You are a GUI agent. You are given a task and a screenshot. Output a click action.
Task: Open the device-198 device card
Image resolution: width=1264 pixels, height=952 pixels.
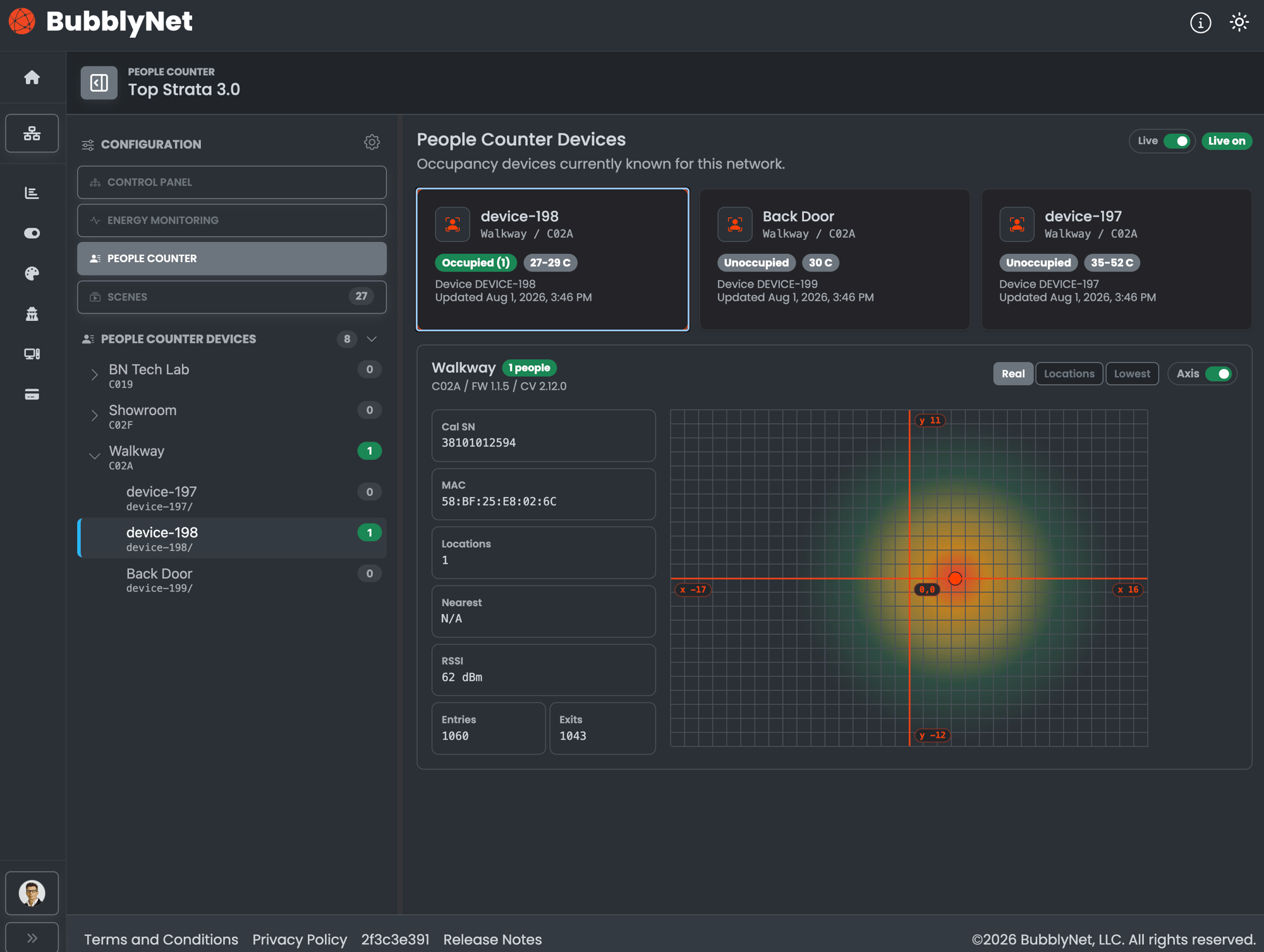(x=552, y=259)
